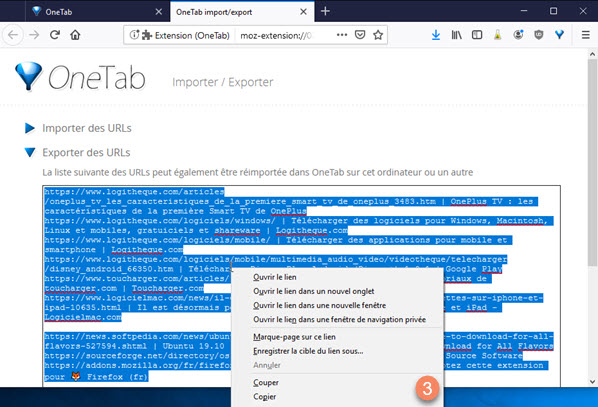This screenshot has height=407, width=598.
Task: Open the Library icon
Action: click(x=457, y=35)
